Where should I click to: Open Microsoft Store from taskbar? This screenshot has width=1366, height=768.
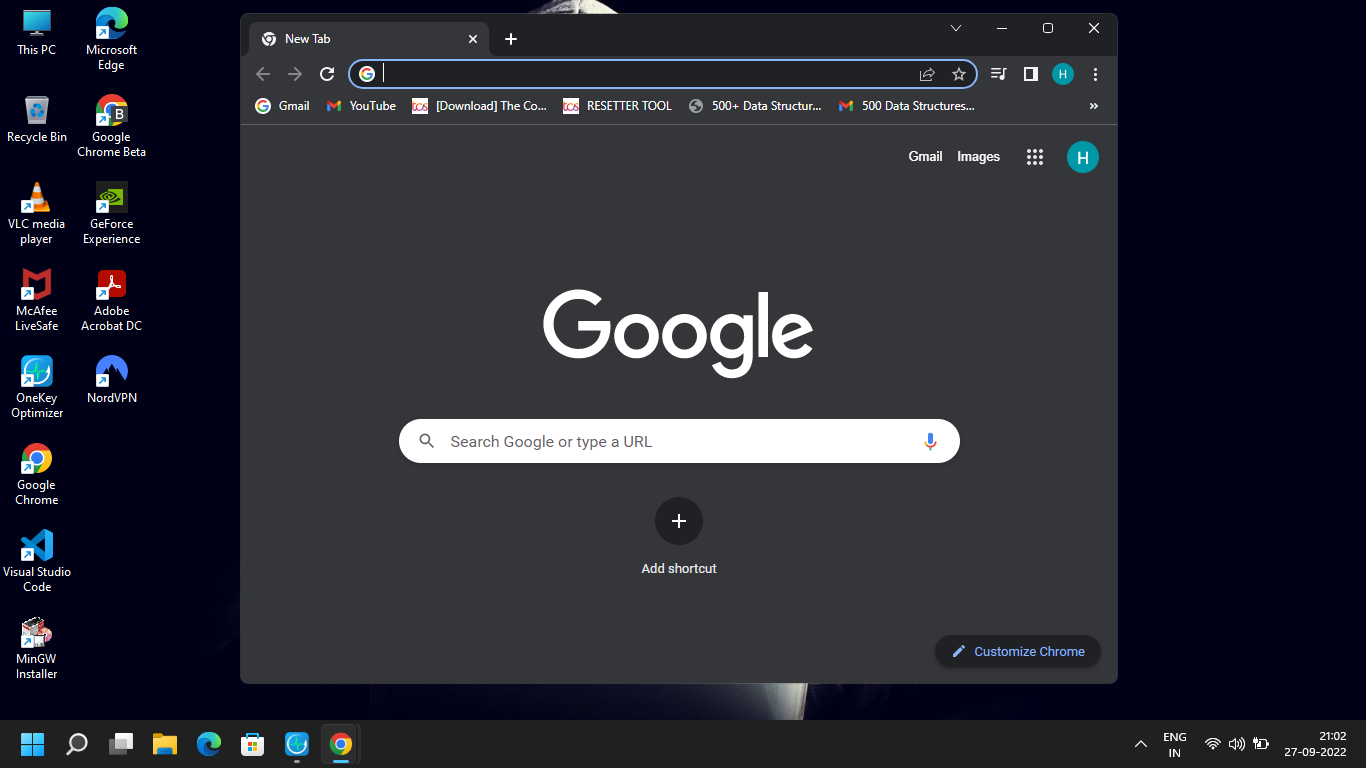253,744
